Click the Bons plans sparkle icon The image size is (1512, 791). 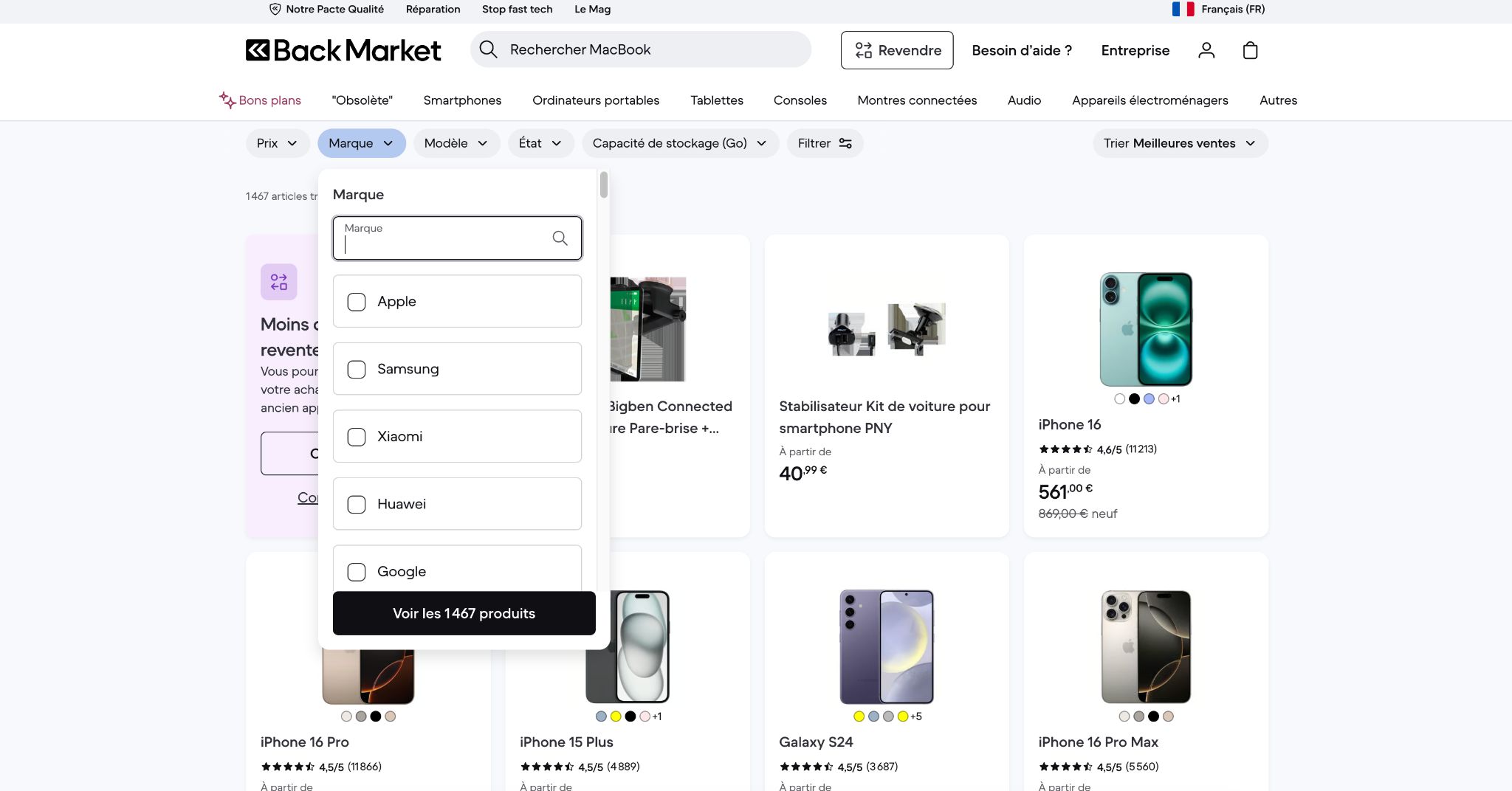(227, 100)
